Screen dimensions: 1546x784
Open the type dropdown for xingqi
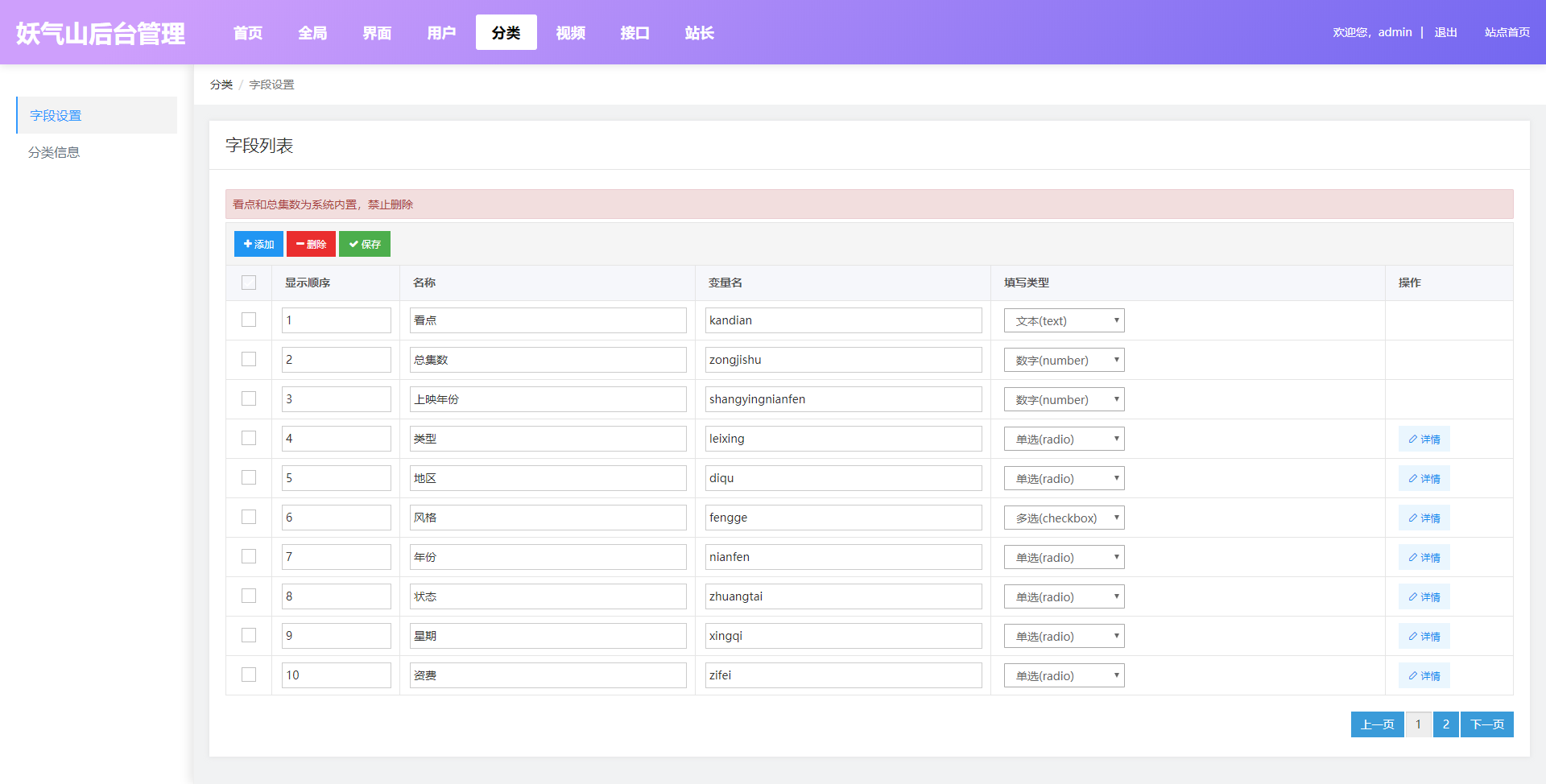tap(1064, 636)
